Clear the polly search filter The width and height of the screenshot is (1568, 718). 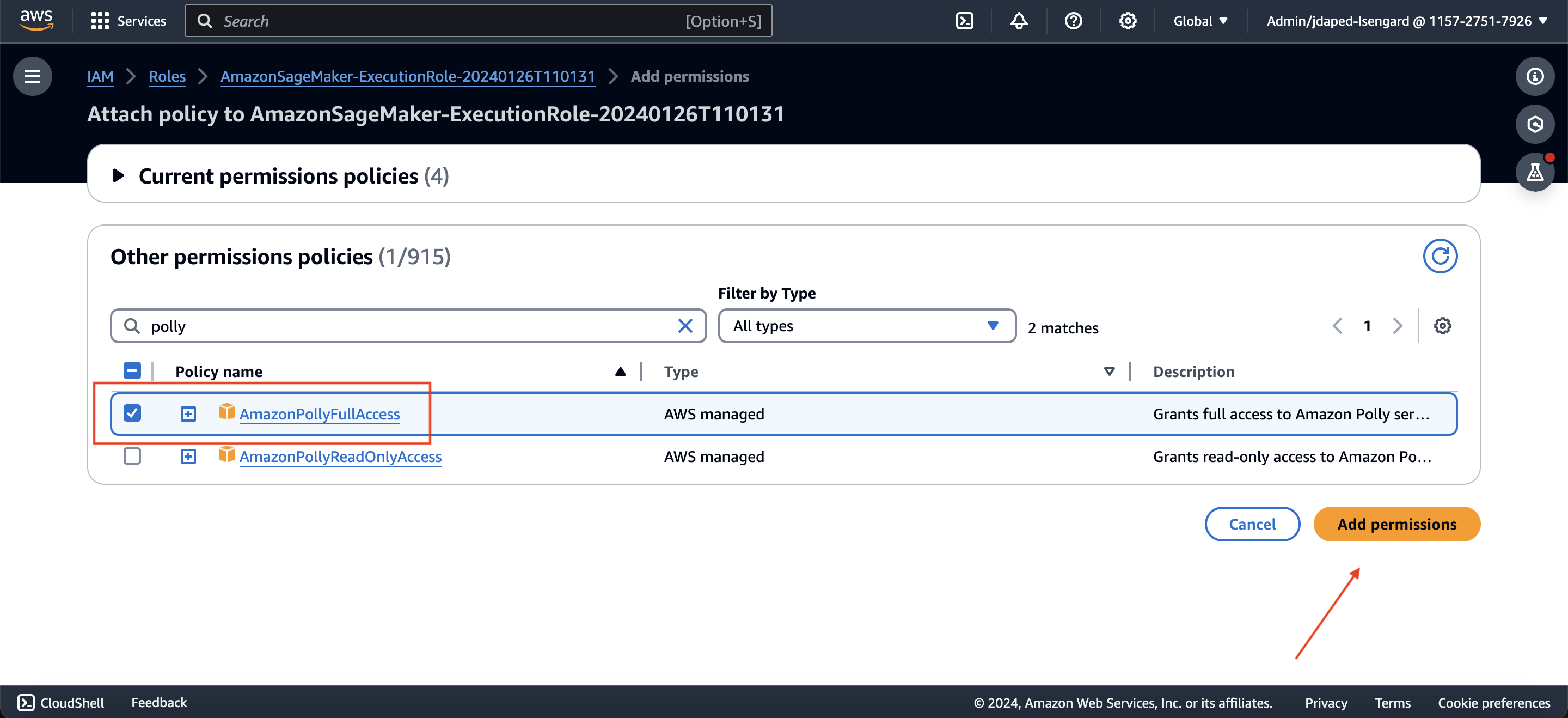coord(685,326)
